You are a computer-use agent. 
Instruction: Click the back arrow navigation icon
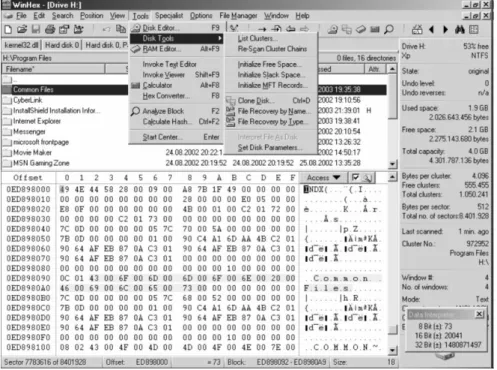[431, 30]
